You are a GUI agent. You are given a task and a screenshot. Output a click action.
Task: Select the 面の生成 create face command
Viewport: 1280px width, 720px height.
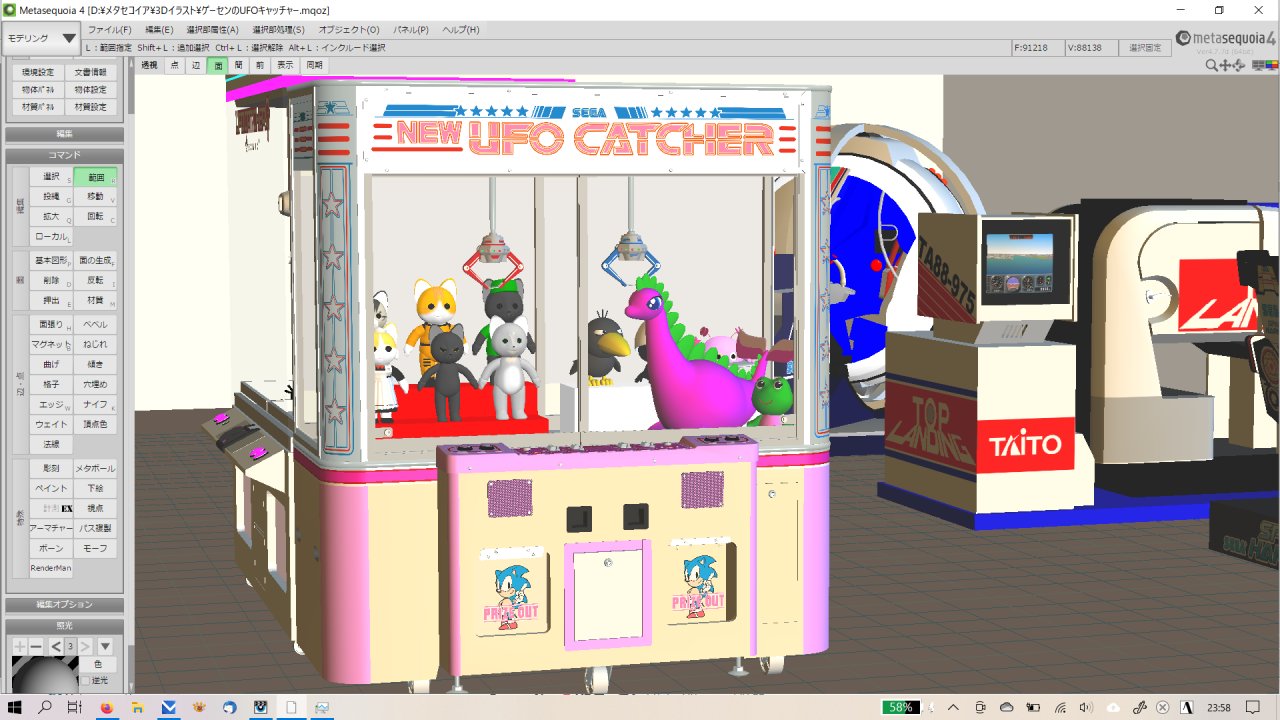point(96,260)
